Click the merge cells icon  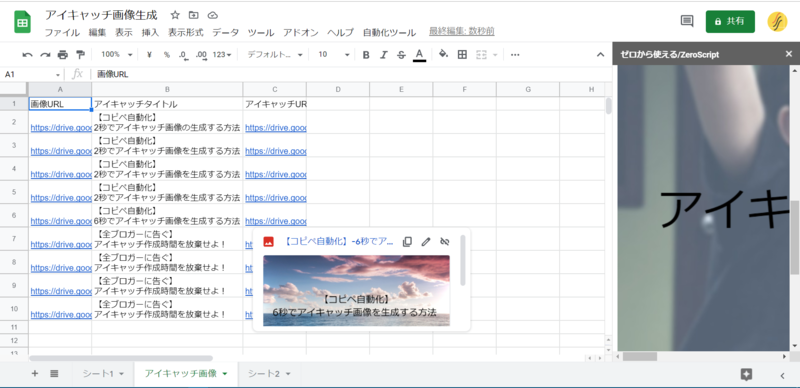pyautogui.click(x=481, y=55)
